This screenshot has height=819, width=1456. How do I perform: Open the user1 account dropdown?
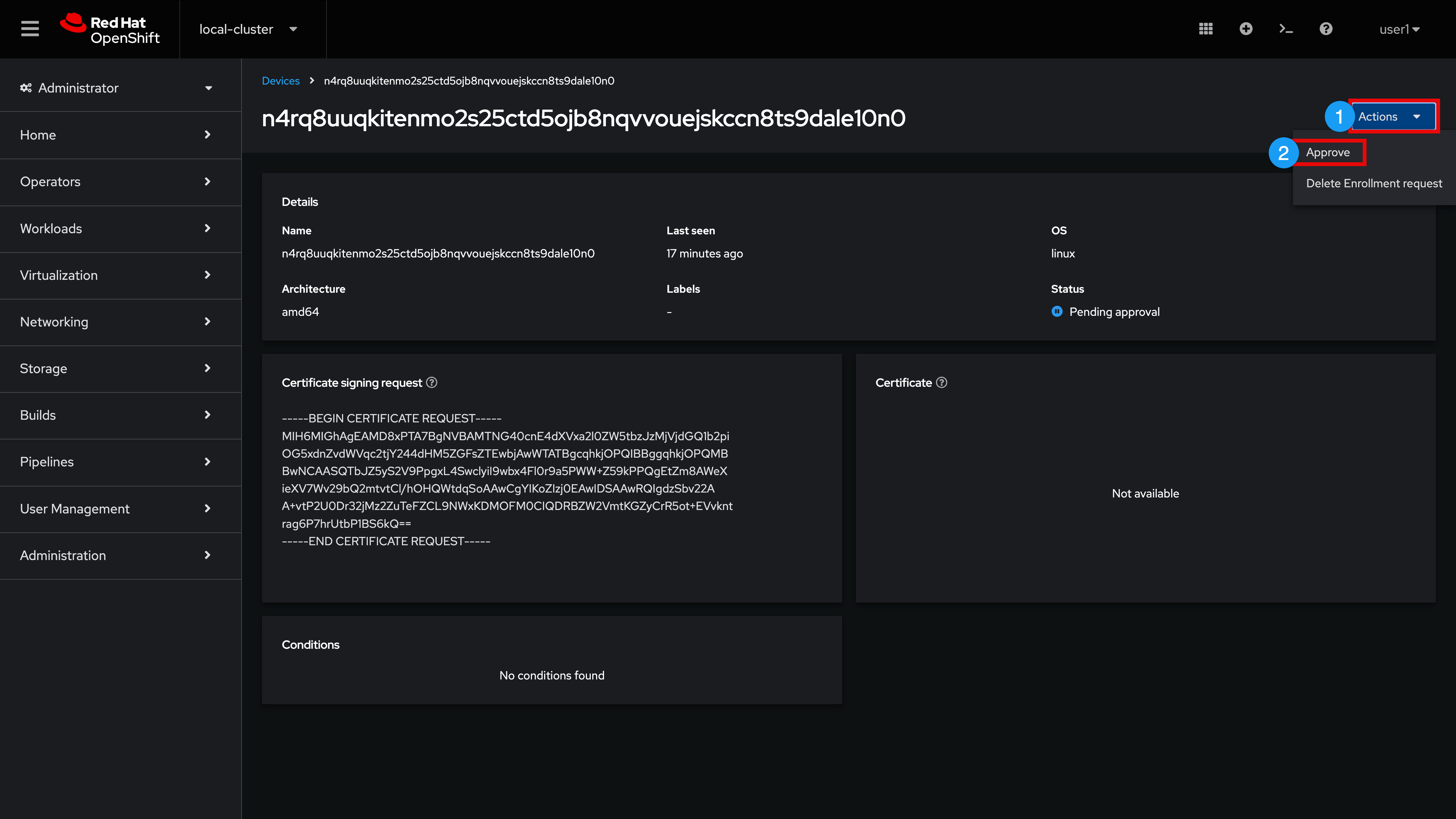1400,30
